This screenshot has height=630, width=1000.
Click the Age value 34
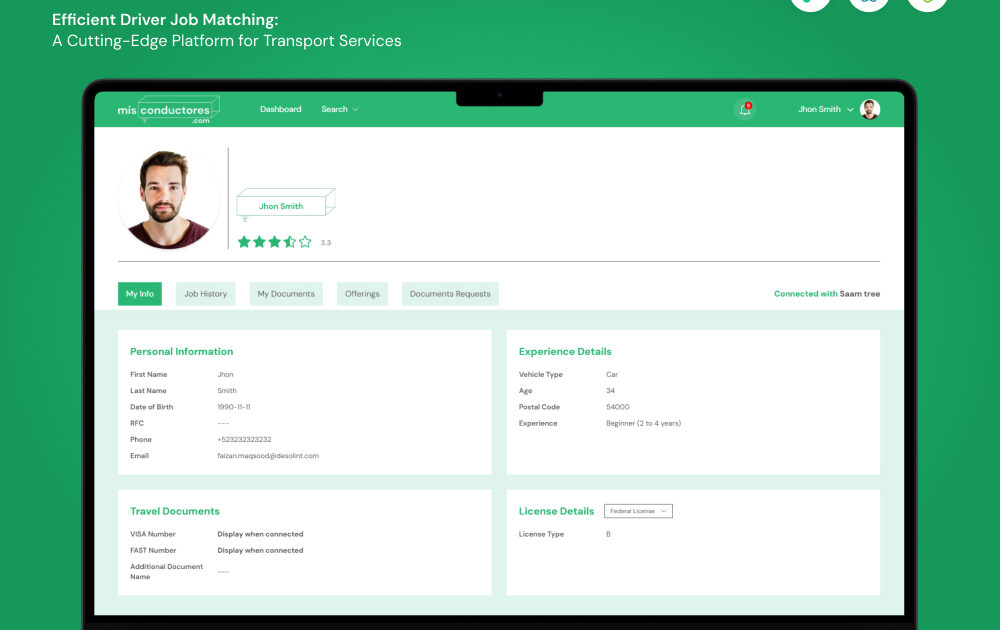610,391
